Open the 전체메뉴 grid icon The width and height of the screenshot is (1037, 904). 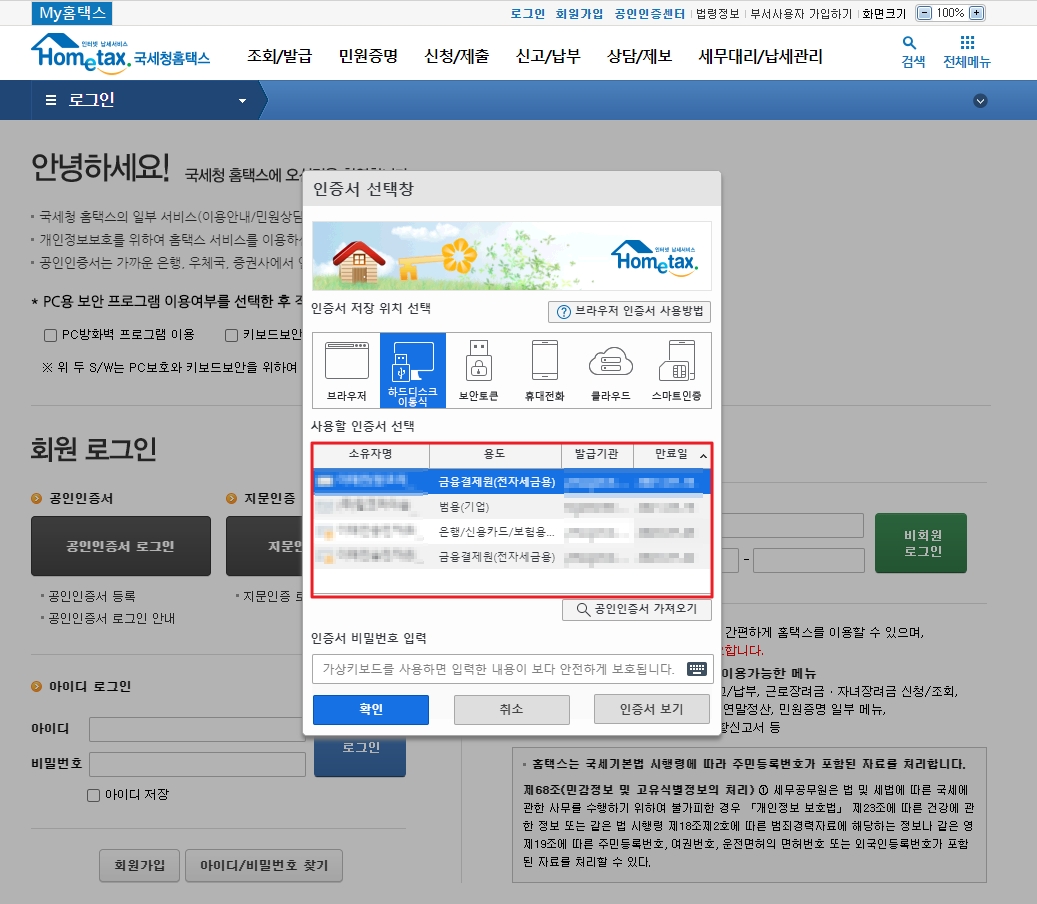[967, 52]
